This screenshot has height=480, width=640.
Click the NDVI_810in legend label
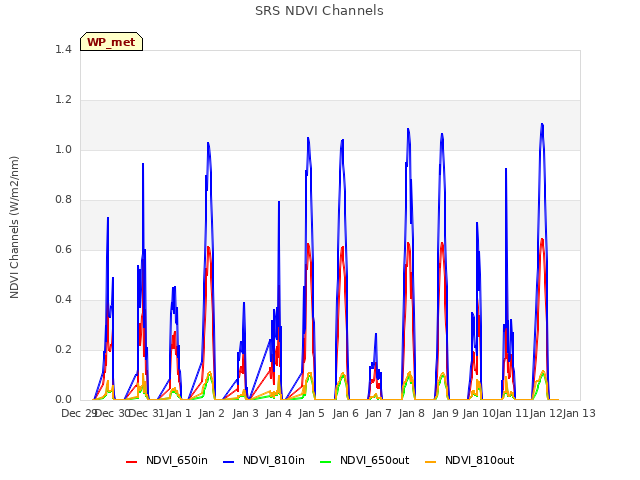pos(274,460)
